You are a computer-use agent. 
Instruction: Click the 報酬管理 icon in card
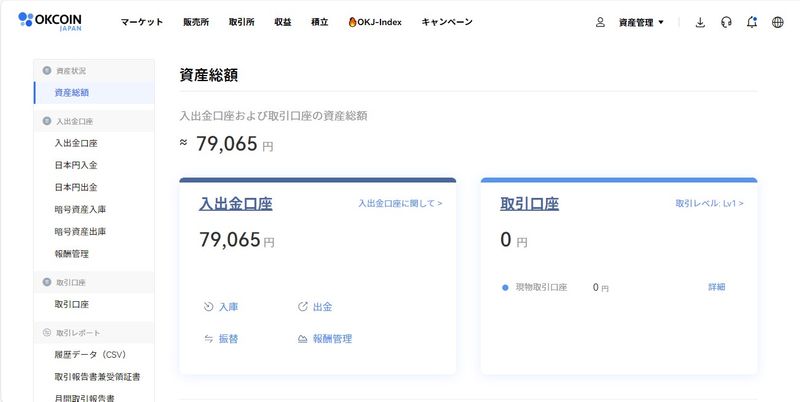pyautogui.click(x=303, y=339)
